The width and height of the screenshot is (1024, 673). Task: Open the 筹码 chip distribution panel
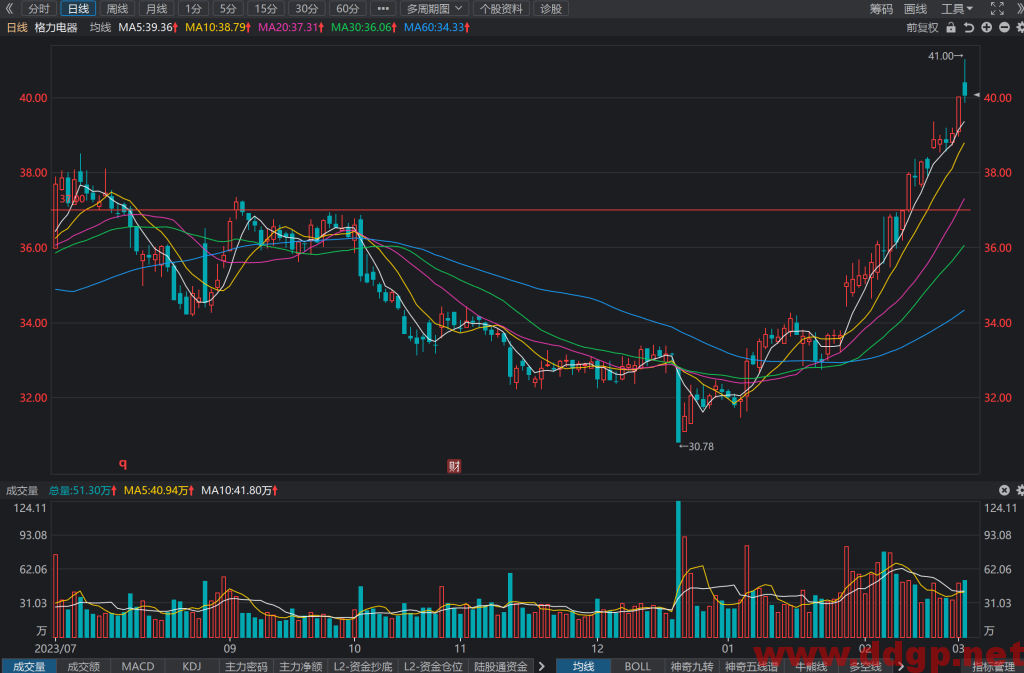pos(881,8)
